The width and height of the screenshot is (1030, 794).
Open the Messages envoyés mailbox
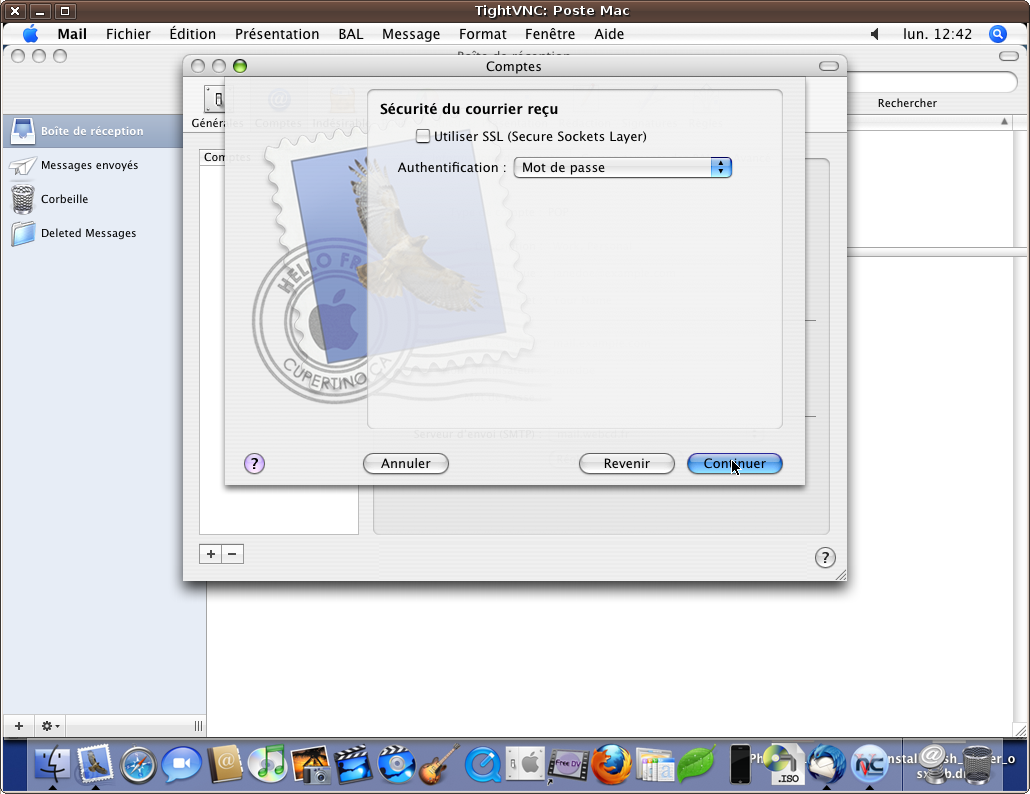[x=89, y=165]
